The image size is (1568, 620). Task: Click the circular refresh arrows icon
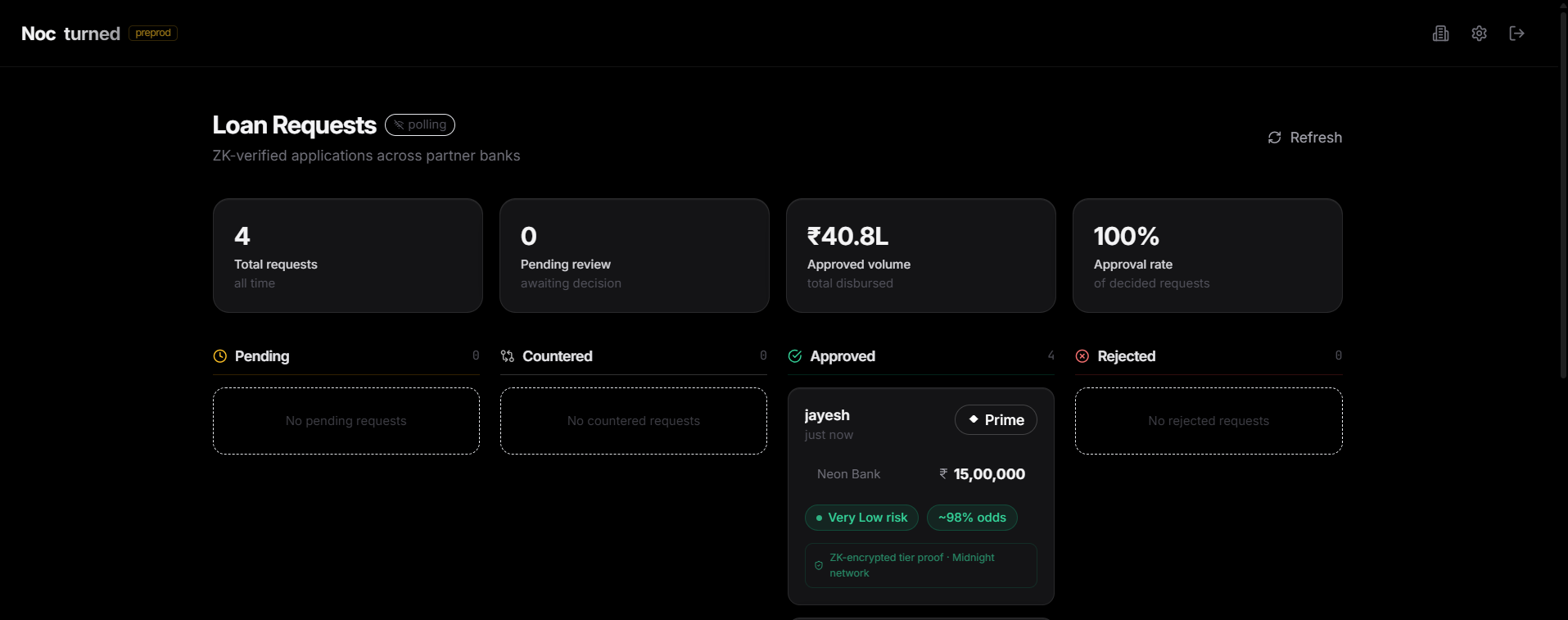1275,138
